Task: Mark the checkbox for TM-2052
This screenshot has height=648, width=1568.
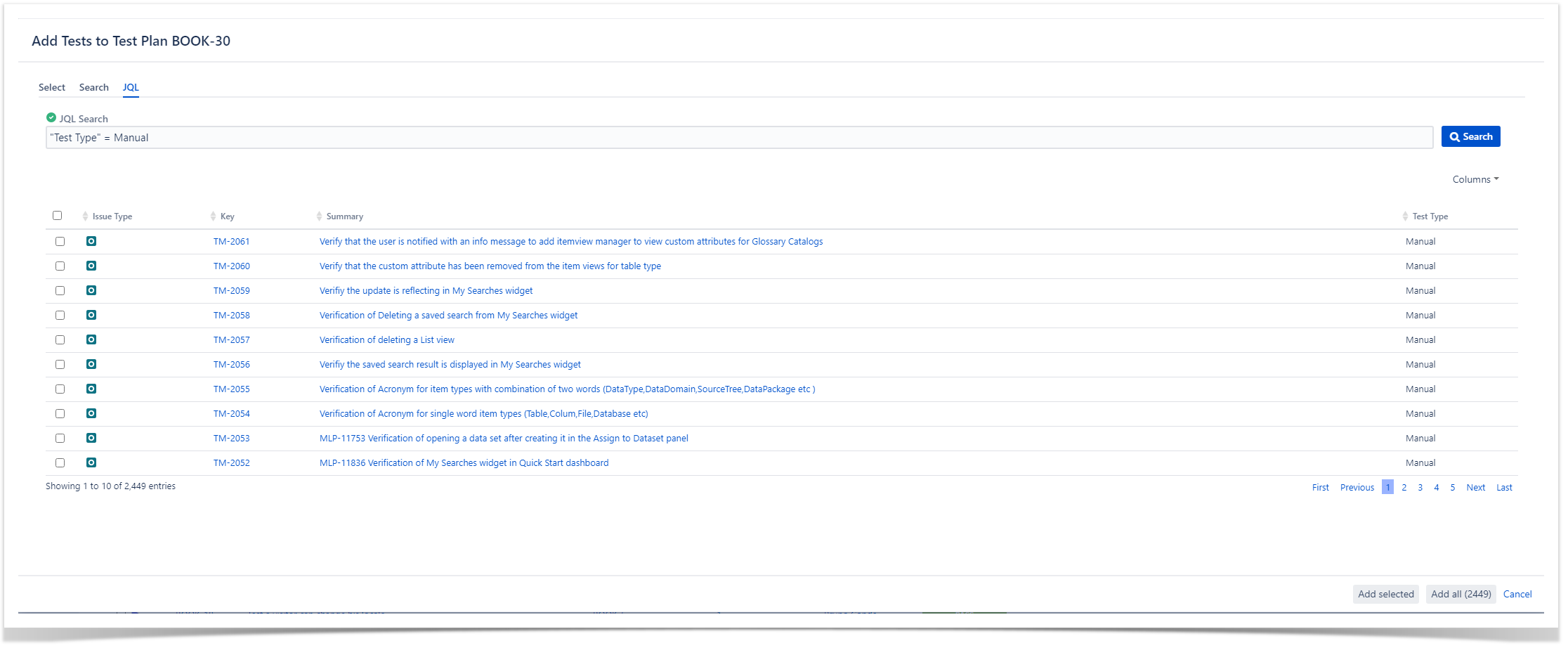Action: pos(60,462)
